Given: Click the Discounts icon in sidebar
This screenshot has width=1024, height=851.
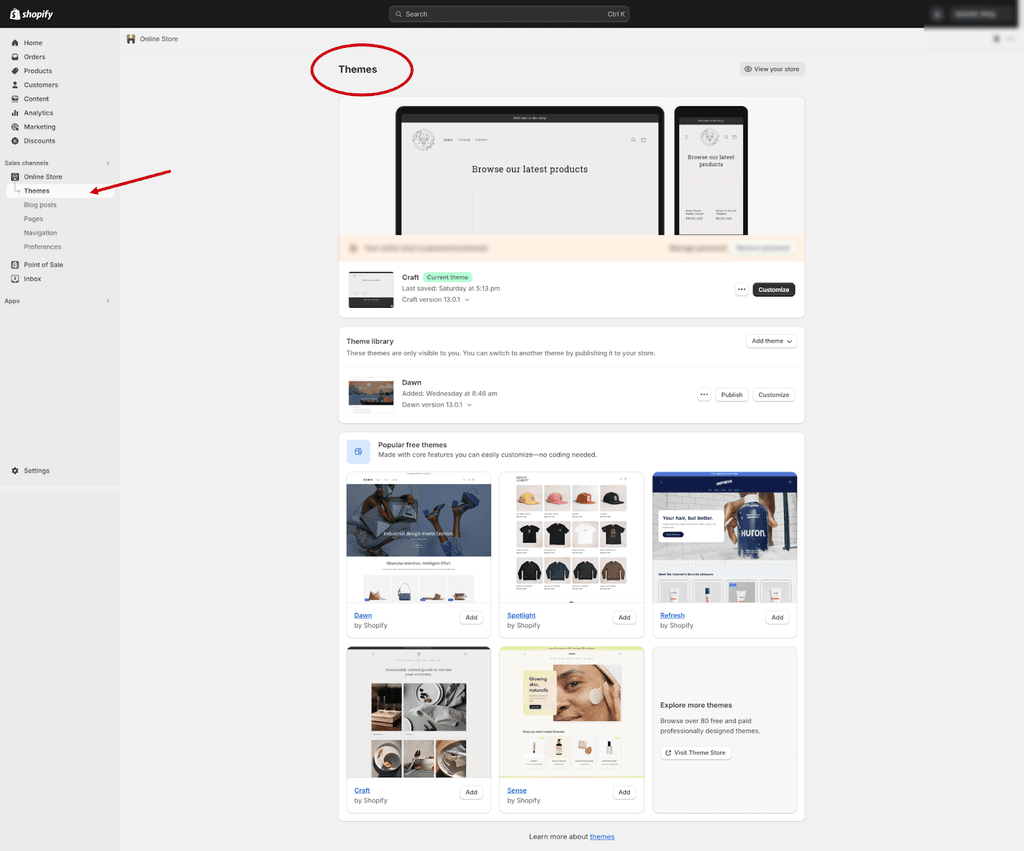Looking at the screenshot, I should pos(15,141).
